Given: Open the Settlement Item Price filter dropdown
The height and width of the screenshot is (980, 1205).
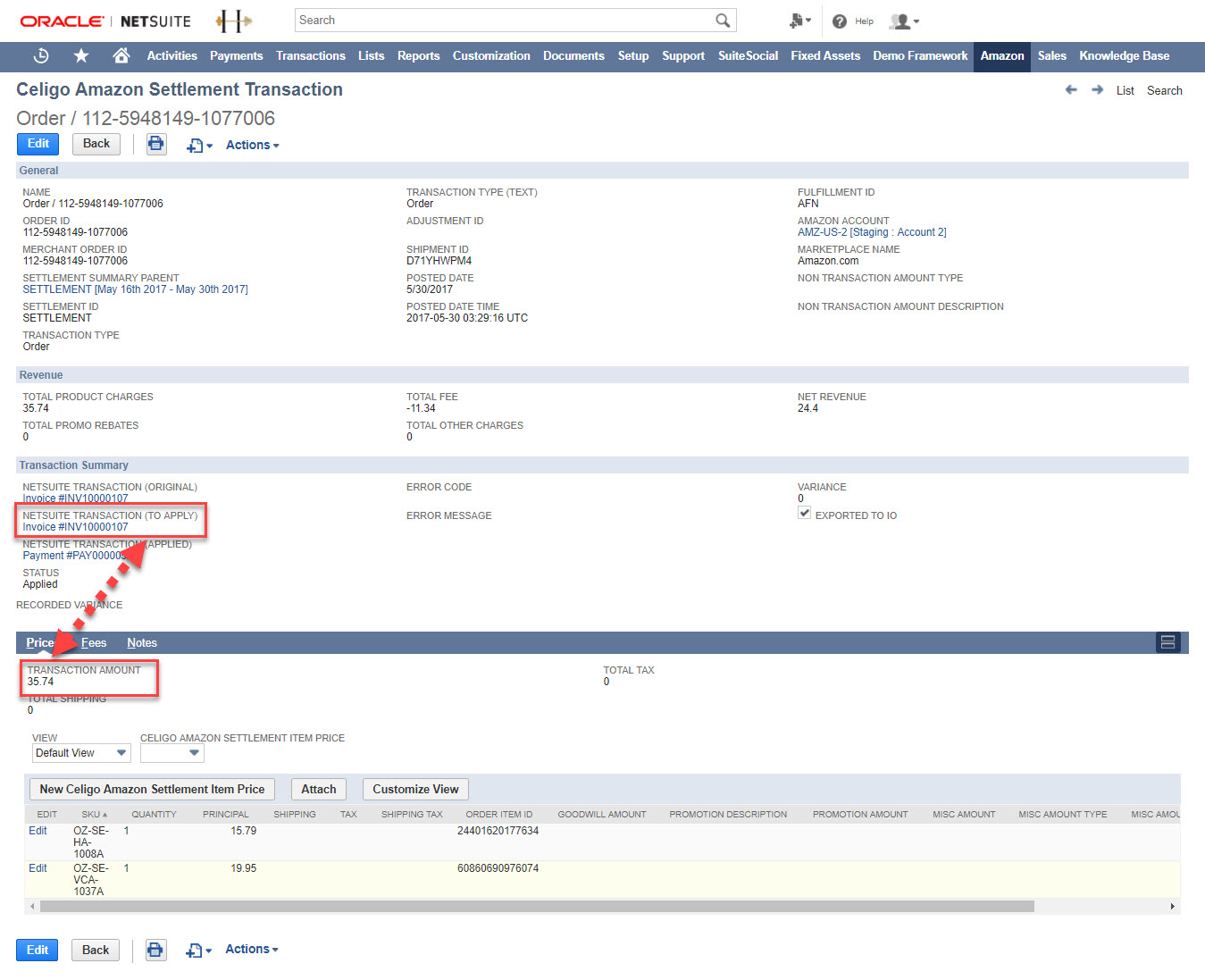Looking at the screenshot, I should (x=172, y=753).
